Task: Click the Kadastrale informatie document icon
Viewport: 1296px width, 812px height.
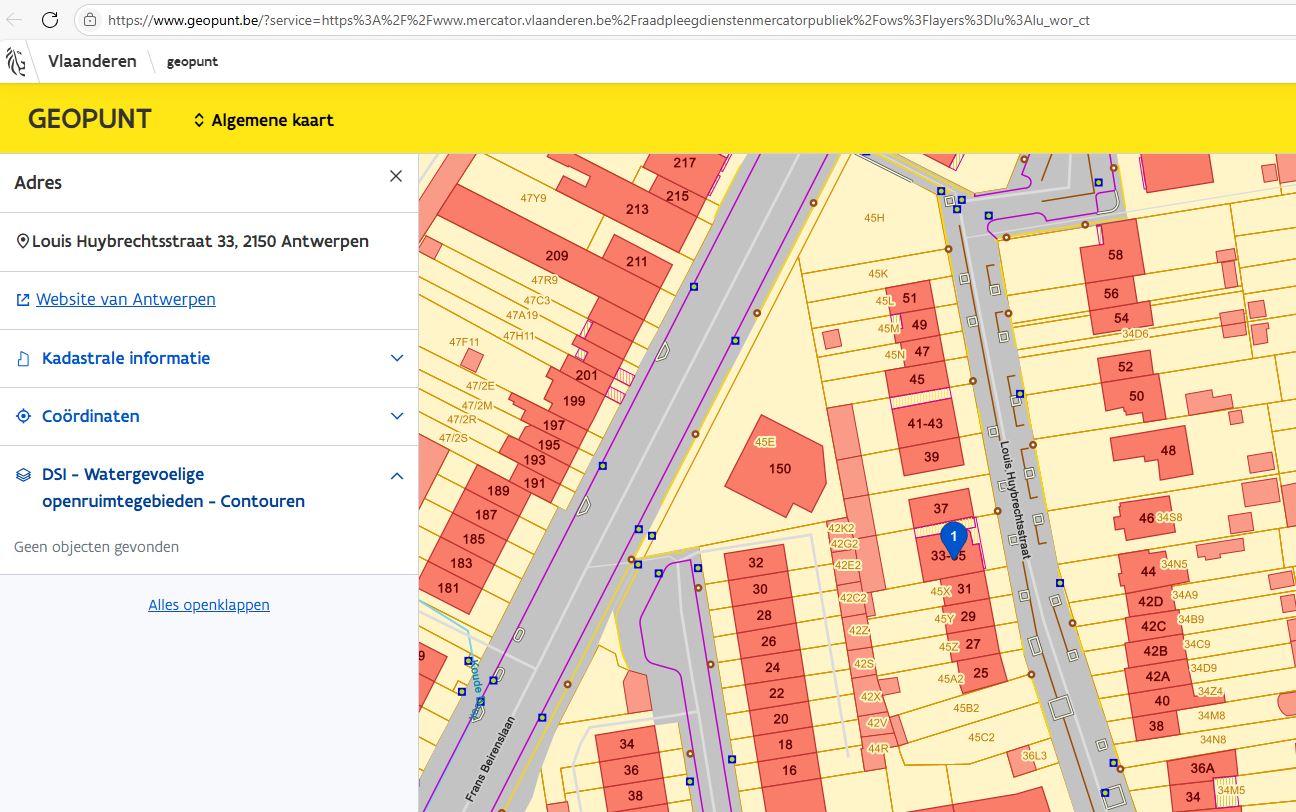Action: click(x=23, y=358)
